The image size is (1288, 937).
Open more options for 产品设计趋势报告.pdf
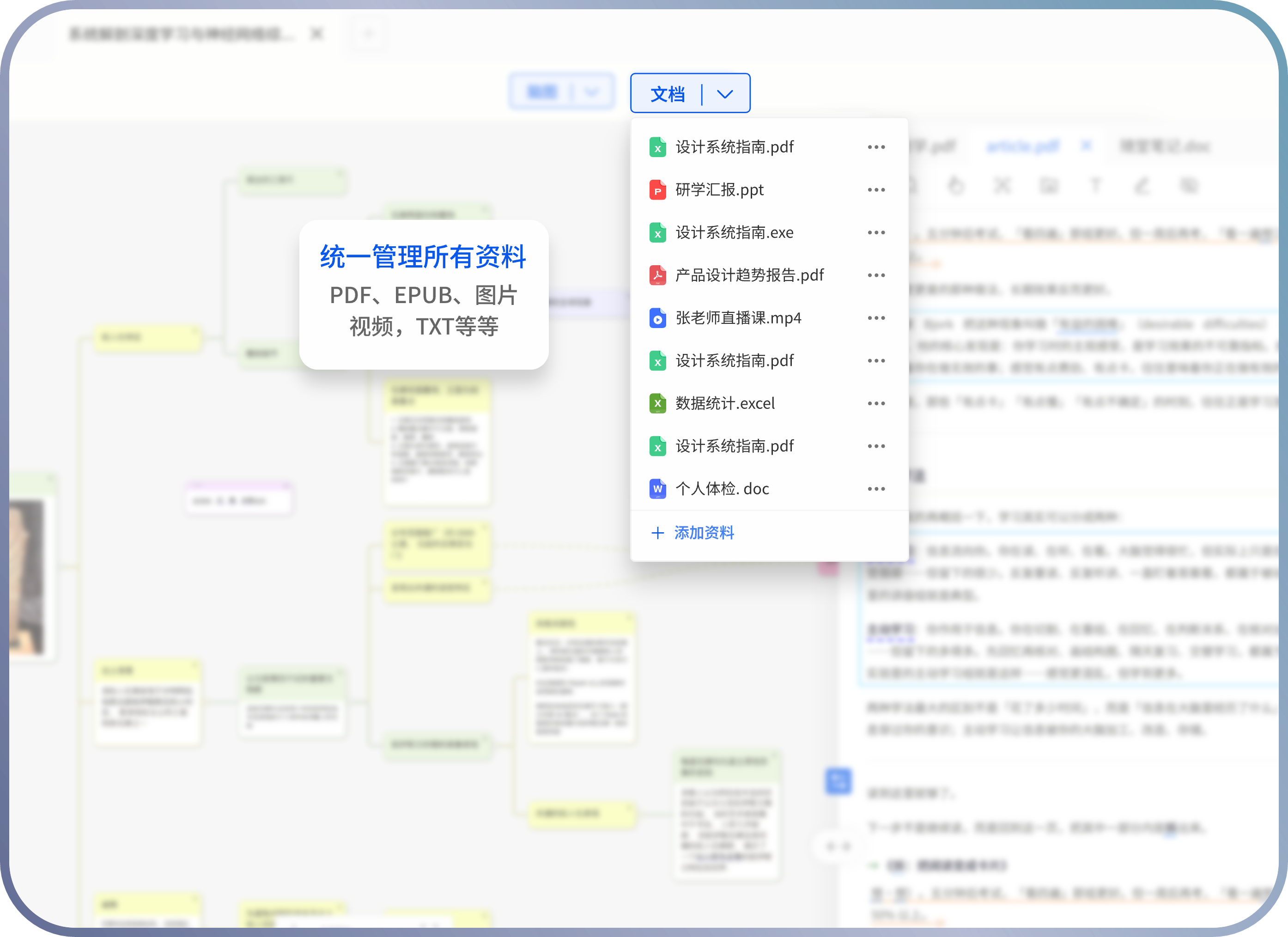coord(876,275)
